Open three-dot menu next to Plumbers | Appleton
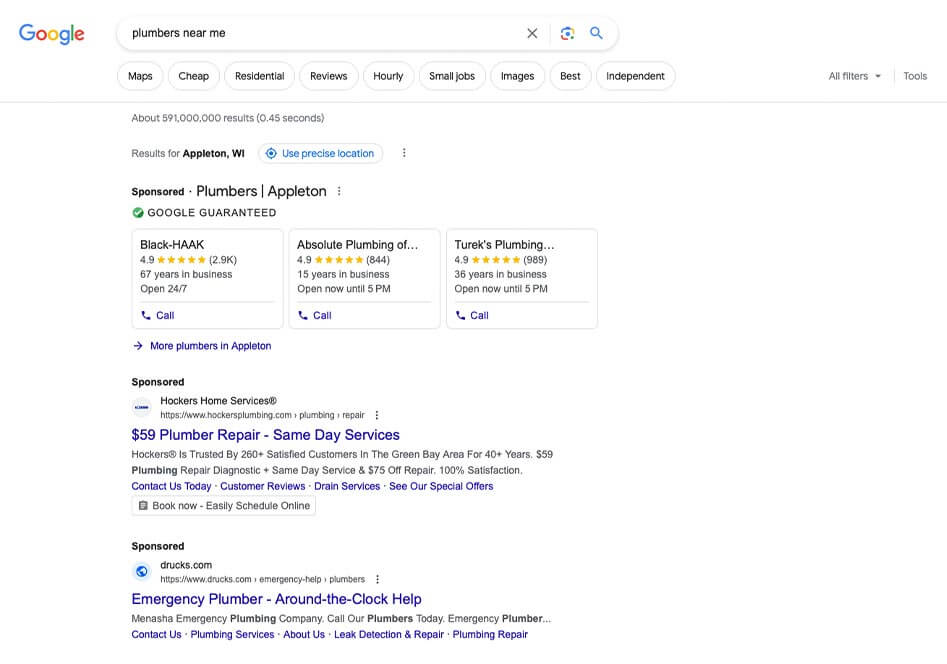 point(339,191)
